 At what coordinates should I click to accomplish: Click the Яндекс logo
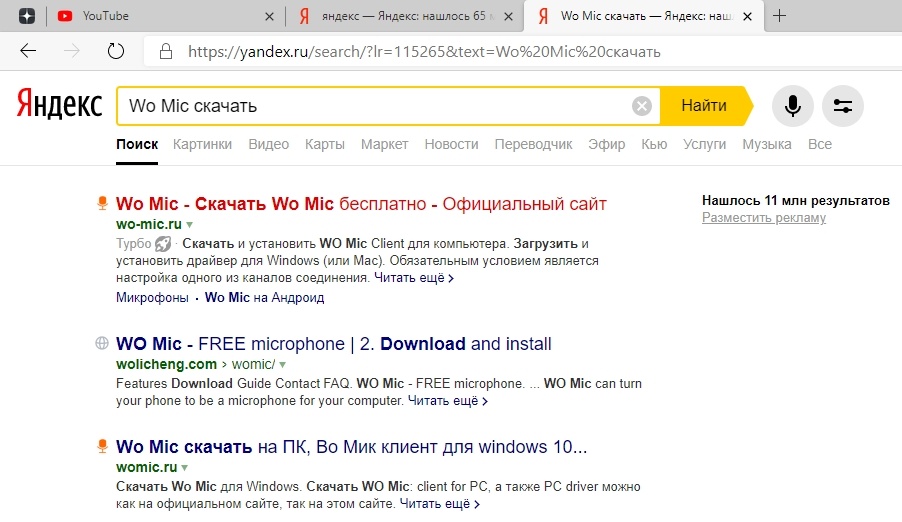click(59, 104)
